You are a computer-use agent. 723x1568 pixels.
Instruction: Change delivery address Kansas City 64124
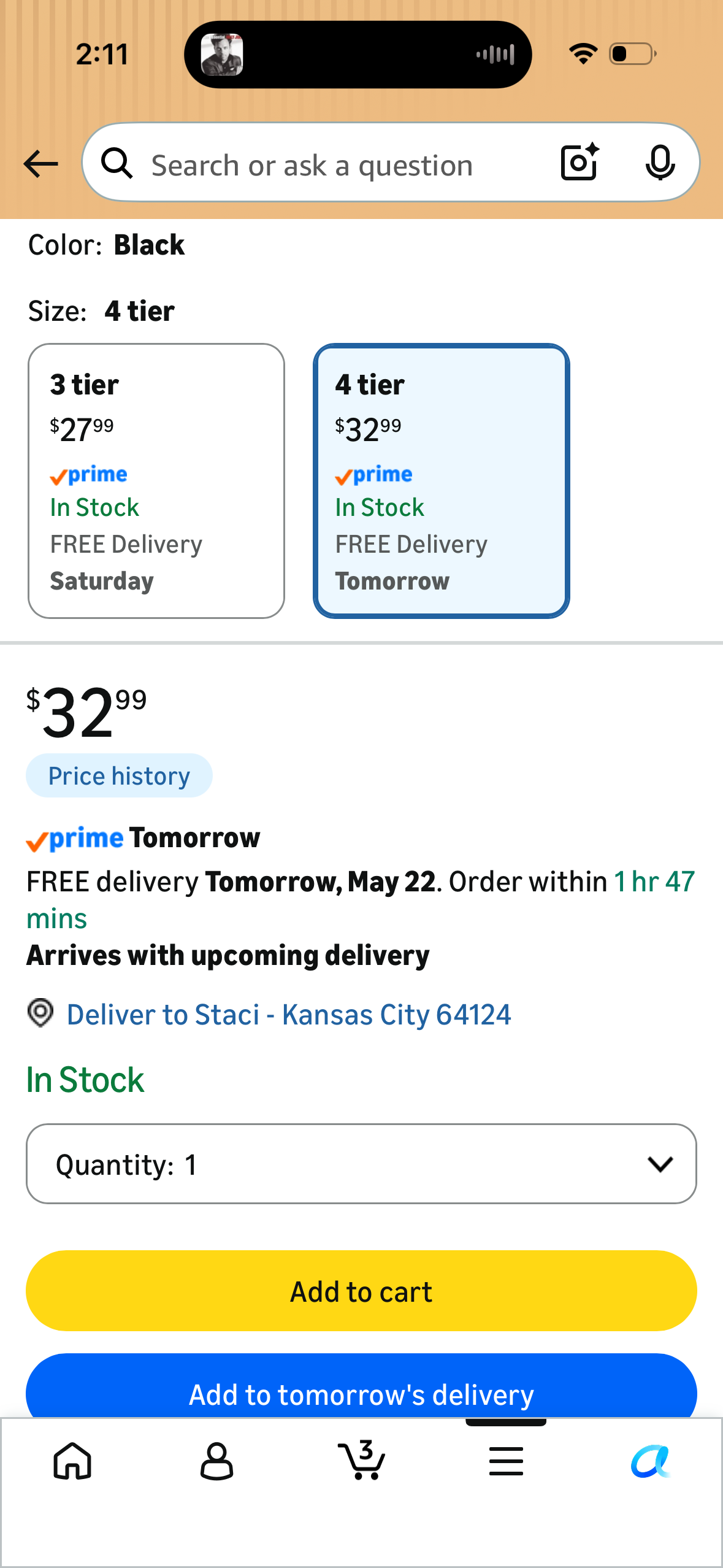click(289, 1015)
